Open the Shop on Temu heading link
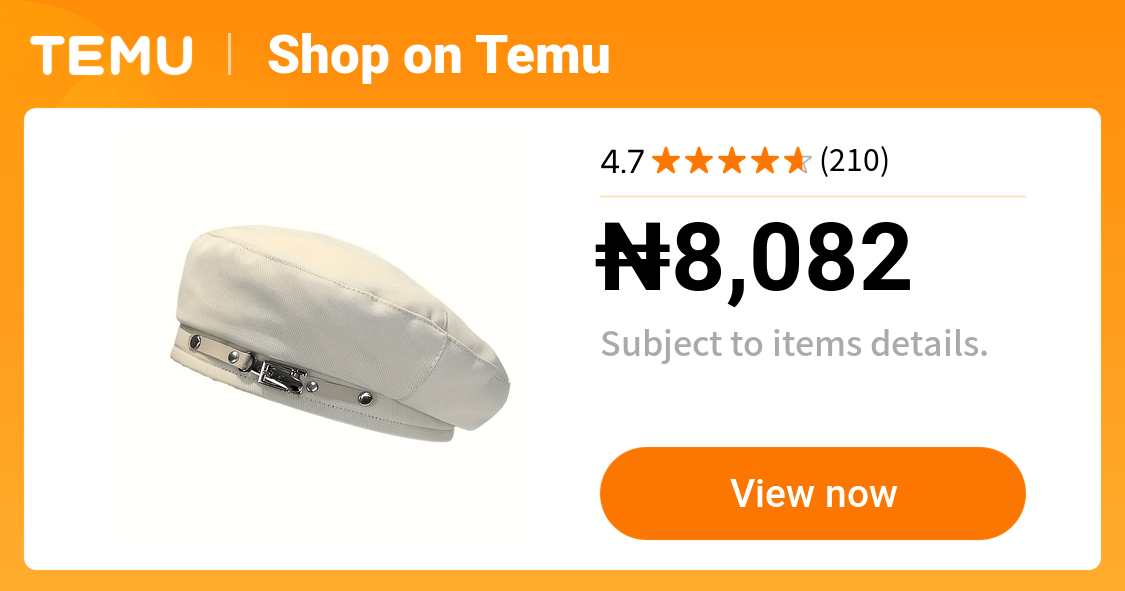 click(x=438, y=56)
